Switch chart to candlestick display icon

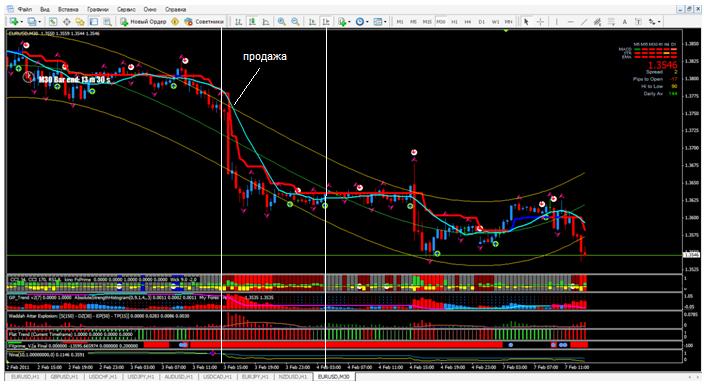tap(252, 21)
